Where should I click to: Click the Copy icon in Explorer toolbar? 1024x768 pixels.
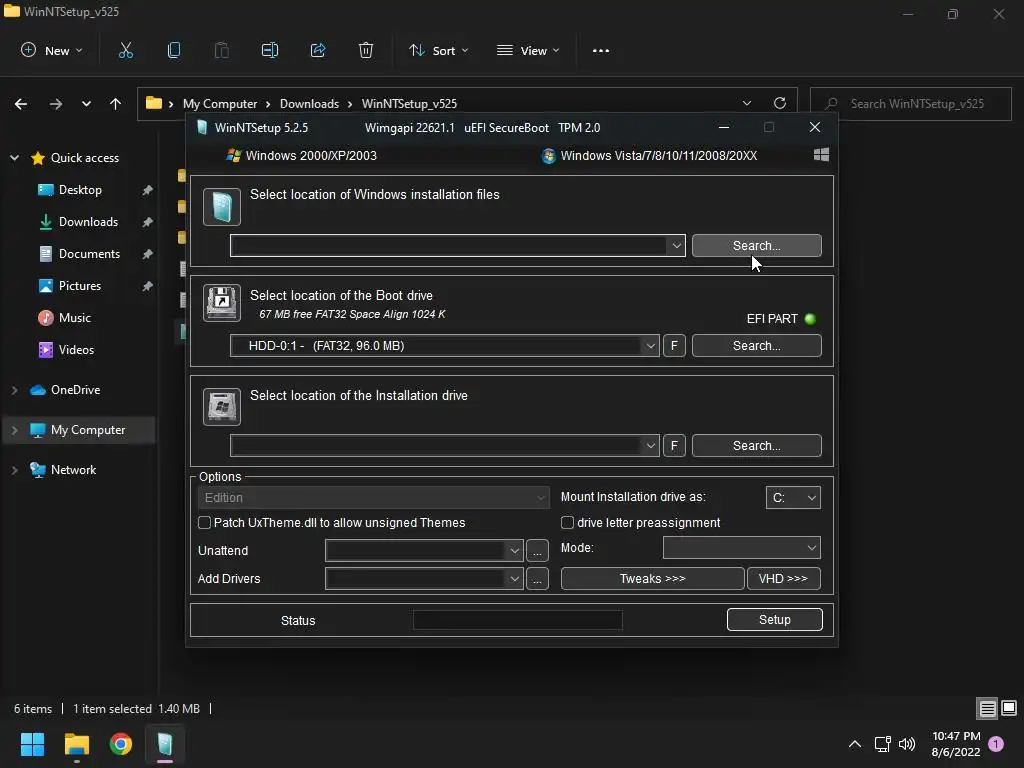click(x=174, y=50)
